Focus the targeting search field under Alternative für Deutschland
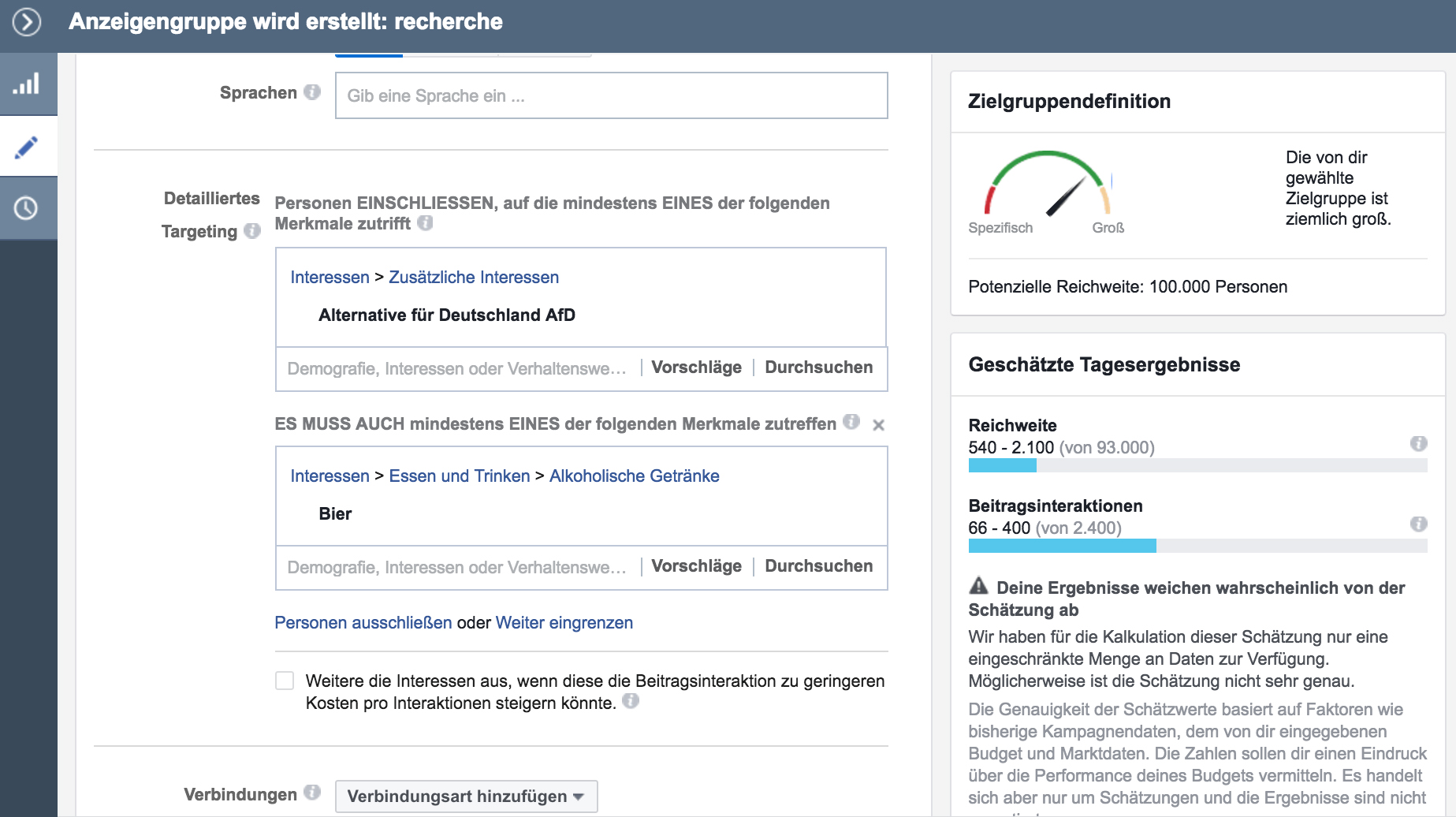Image resolution: width=1456 pixels, height=817 pixels. coord(457,368)
